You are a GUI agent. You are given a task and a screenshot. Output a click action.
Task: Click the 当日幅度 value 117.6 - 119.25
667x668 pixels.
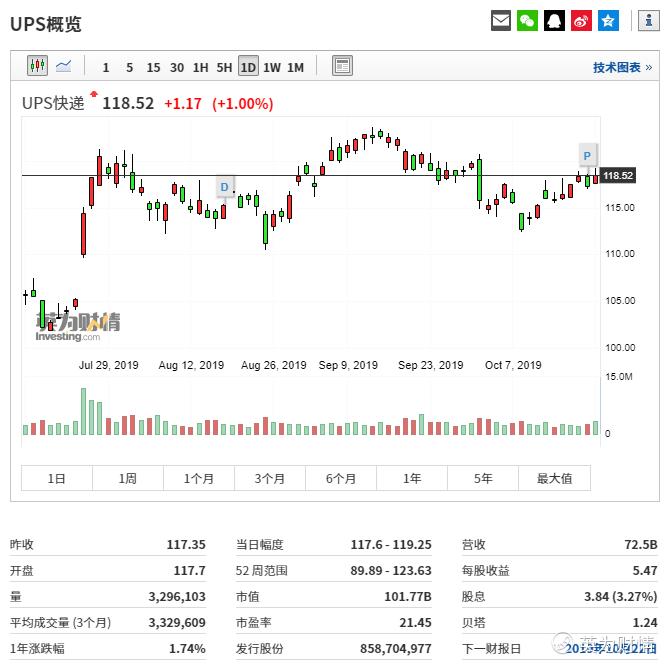(x=391, y=545)
